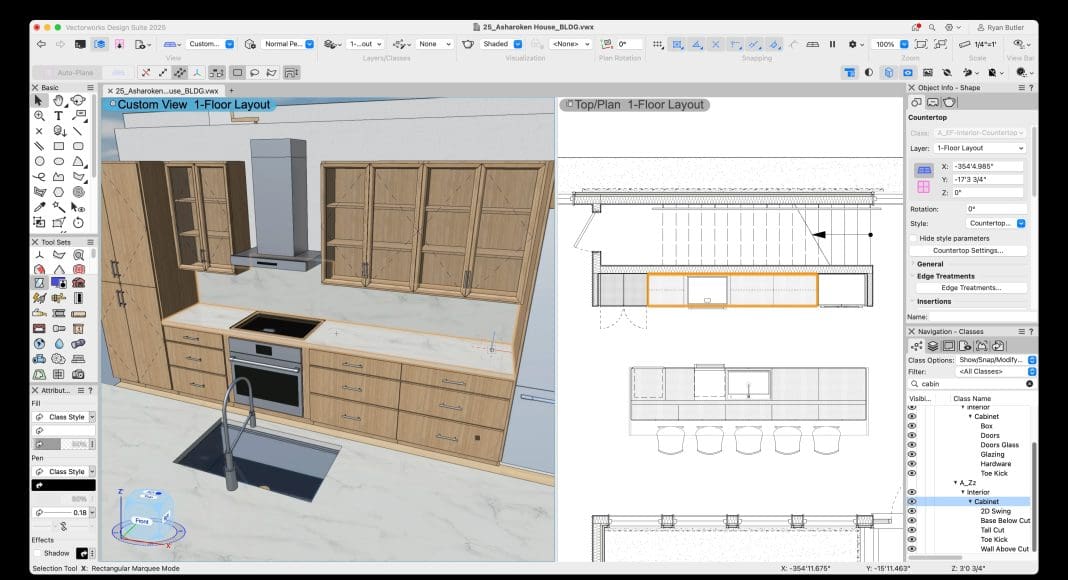Click the Edge Treatments button
The image size is (1068, 580).
tap(971, 287)
